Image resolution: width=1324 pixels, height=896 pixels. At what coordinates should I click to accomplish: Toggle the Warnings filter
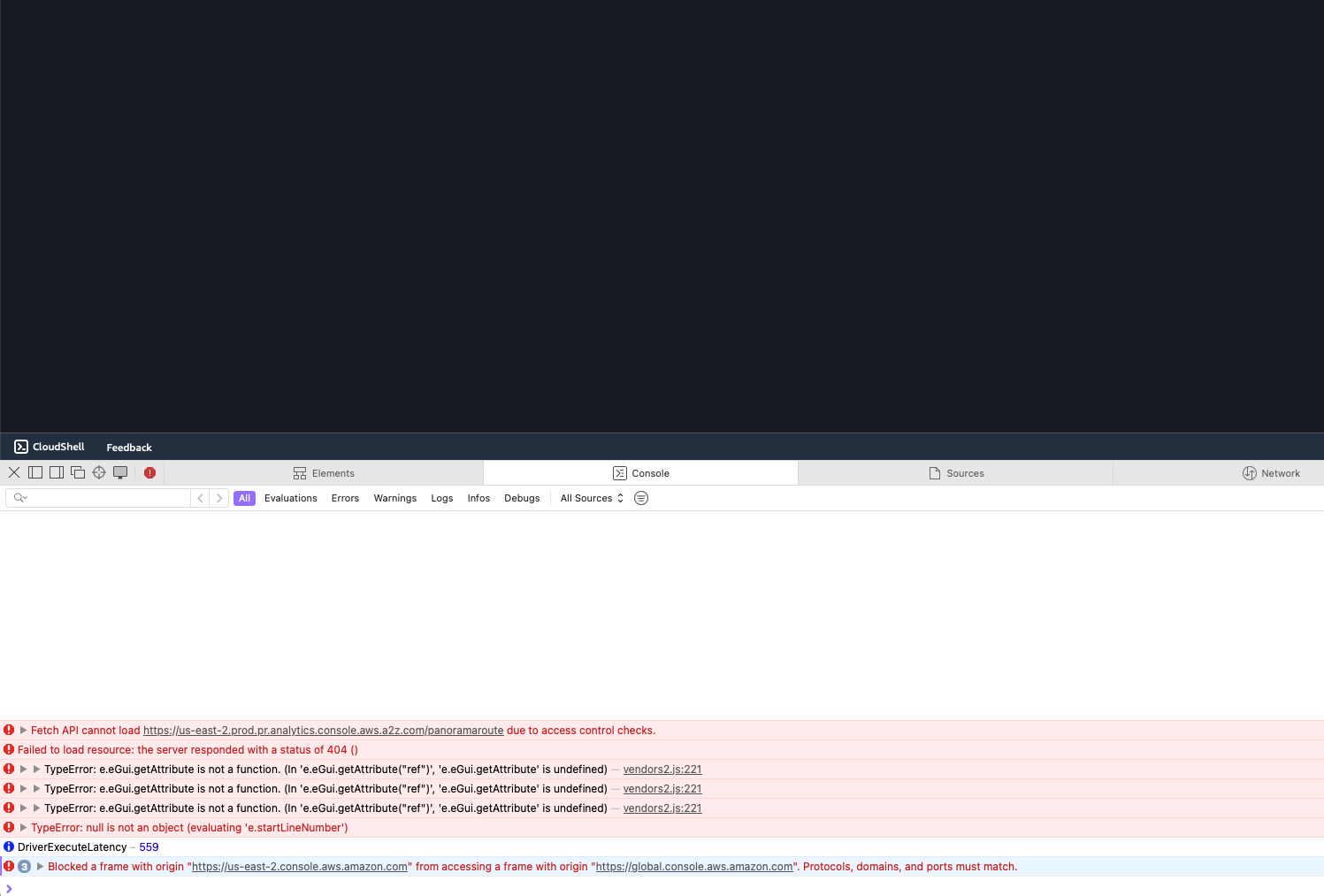[394, 498]
